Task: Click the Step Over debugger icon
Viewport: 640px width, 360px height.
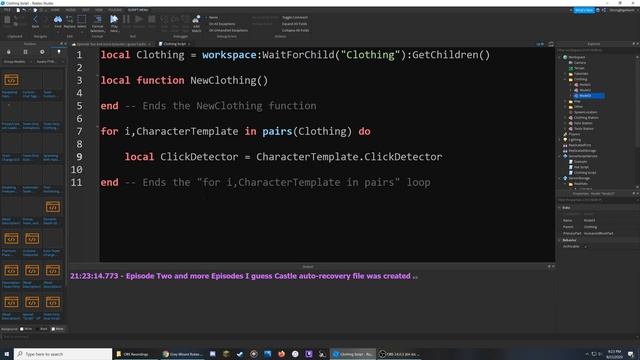Action: click(175, 20)
